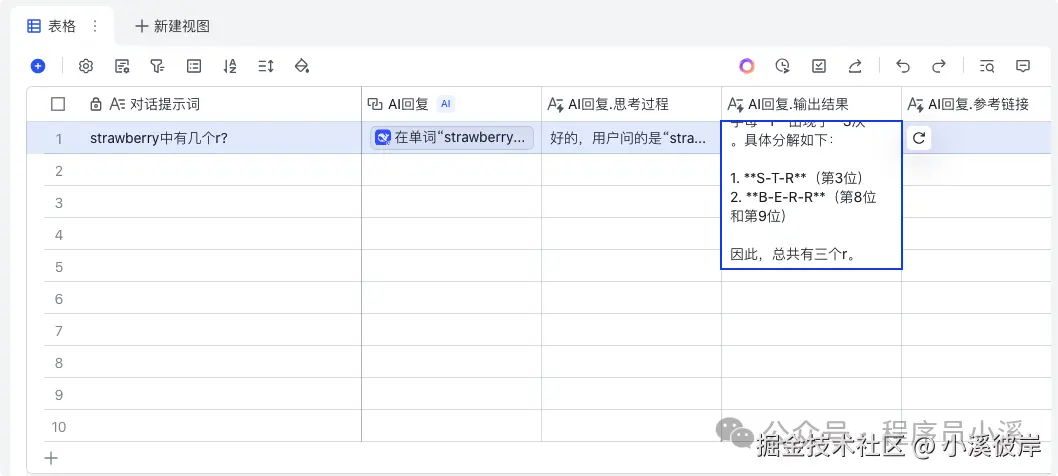The height and width of the screenshot is (476, 1058).
Task: Undo the last action
Action: (x=903, y=66)
